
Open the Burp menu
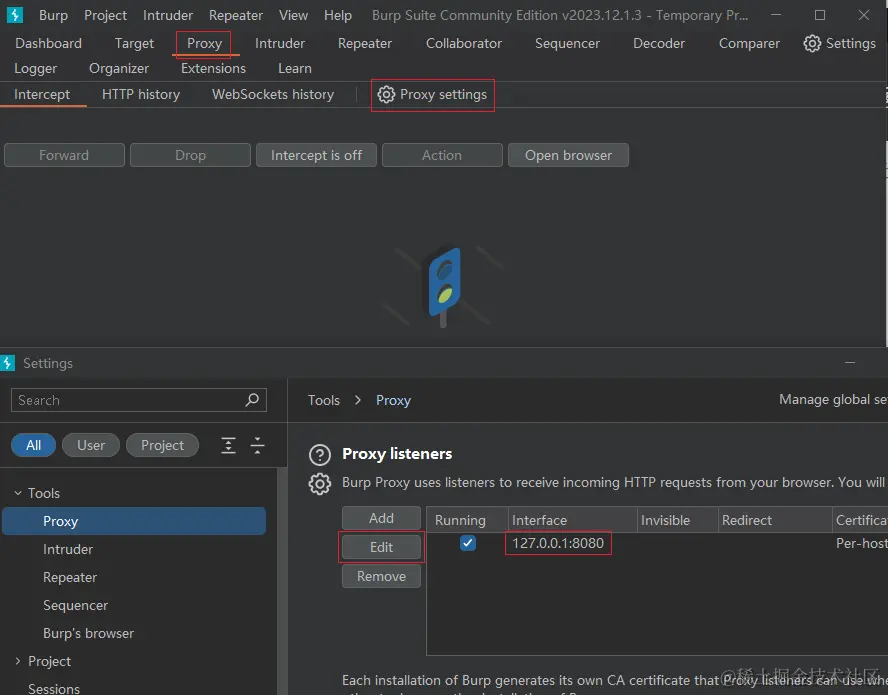(53, 15)
